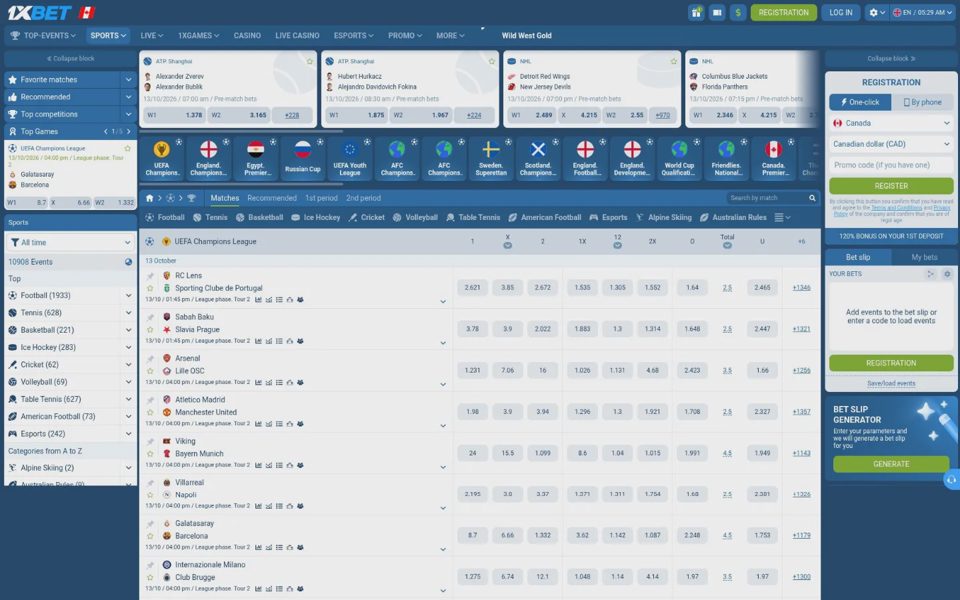The width and height of the screenshot is (960, 600).
Task: Click the 1XBET logo
Action: coord(40,12)
